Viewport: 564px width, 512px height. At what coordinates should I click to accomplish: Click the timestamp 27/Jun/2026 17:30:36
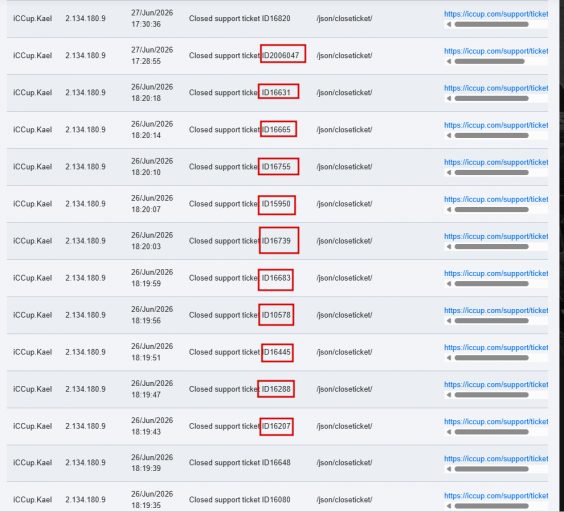[x=152, y=18]
